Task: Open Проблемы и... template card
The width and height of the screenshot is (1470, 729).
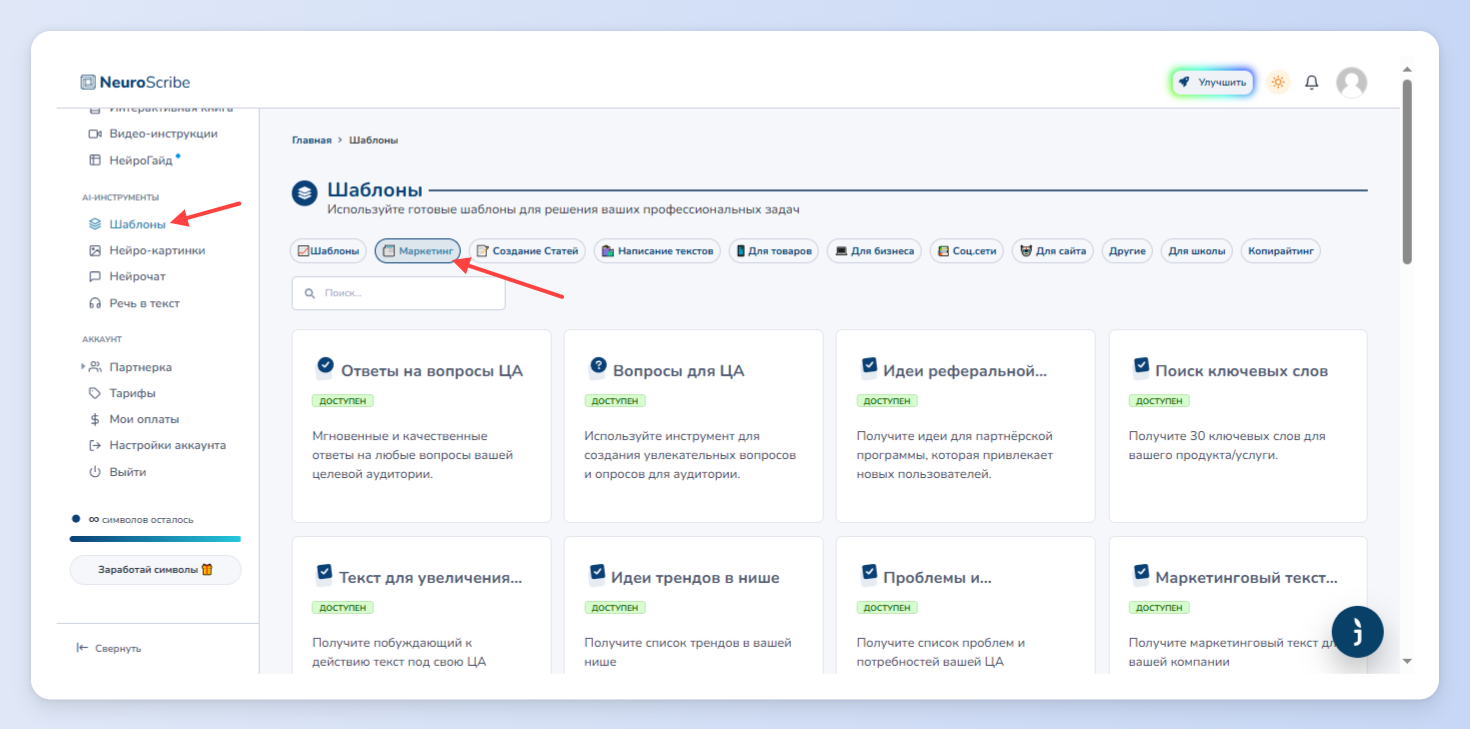Action: click(965, 605)
